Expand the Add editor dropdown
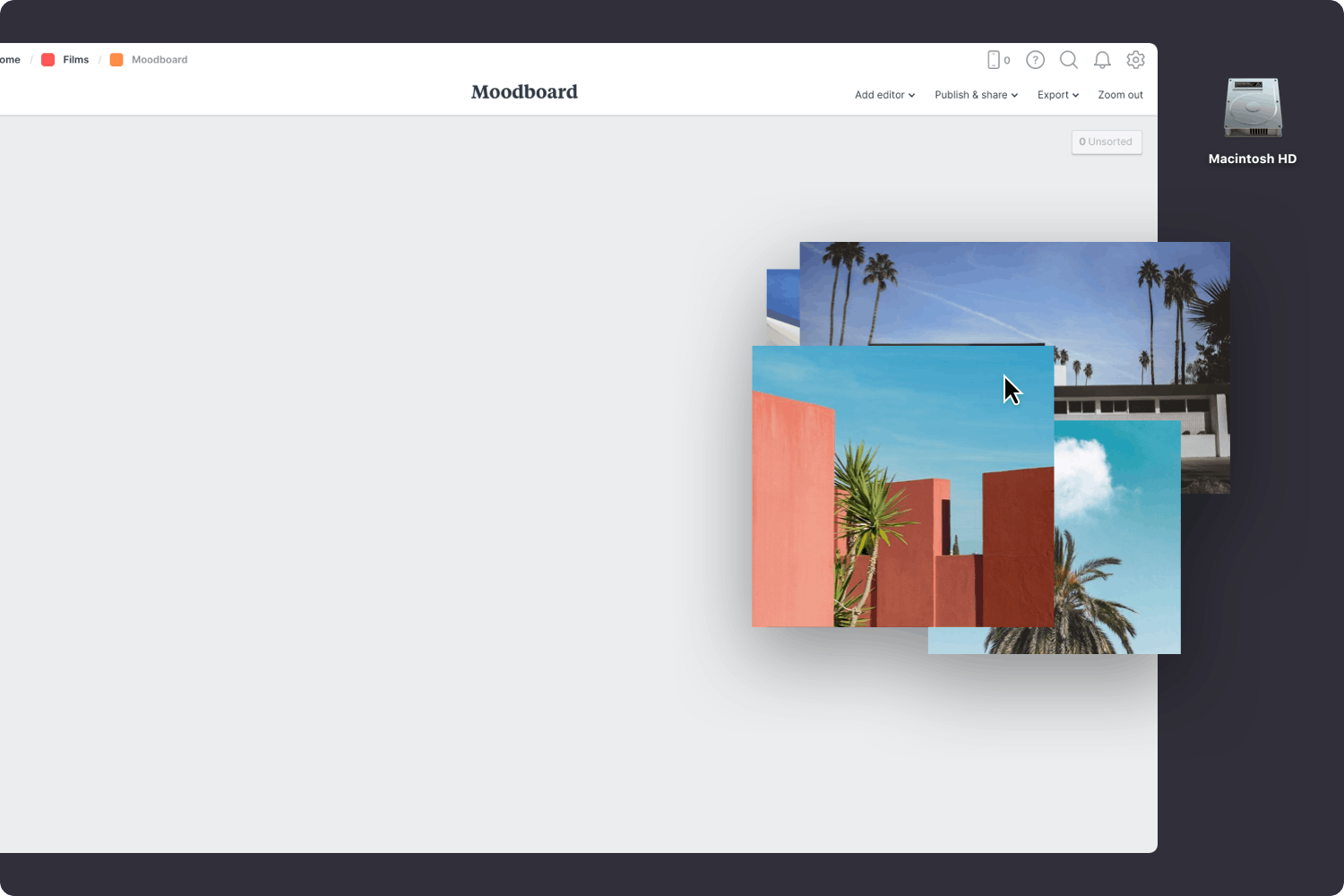The height and width of the screenshot is (896, 1344). click(883, 95)
